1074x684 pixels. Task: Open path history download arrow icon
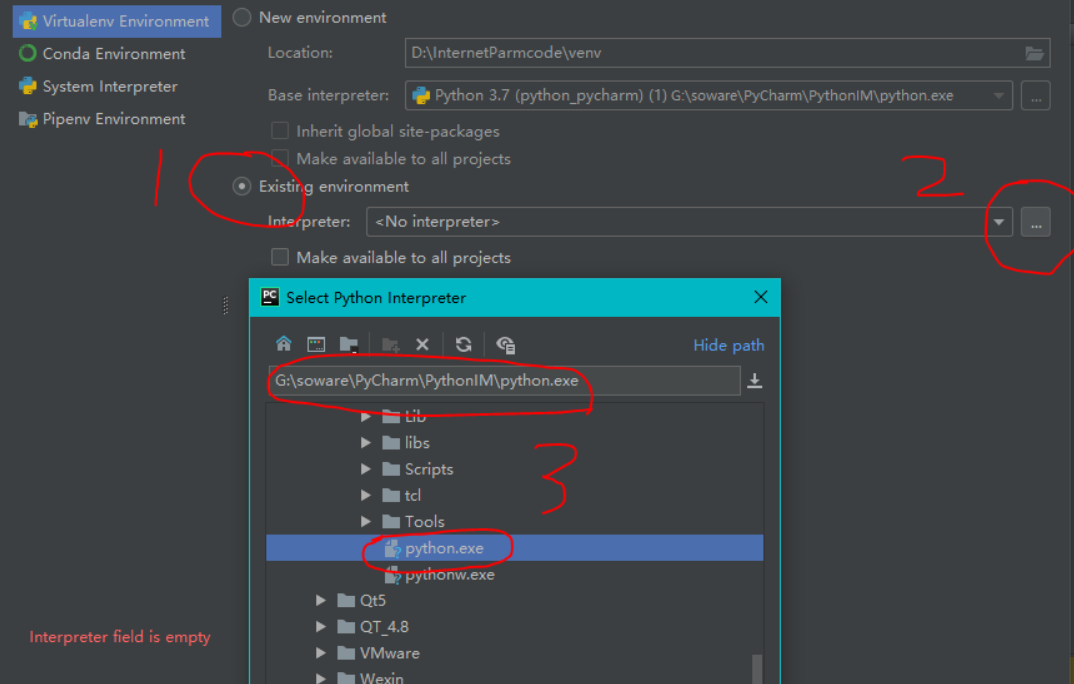(755, 381)
